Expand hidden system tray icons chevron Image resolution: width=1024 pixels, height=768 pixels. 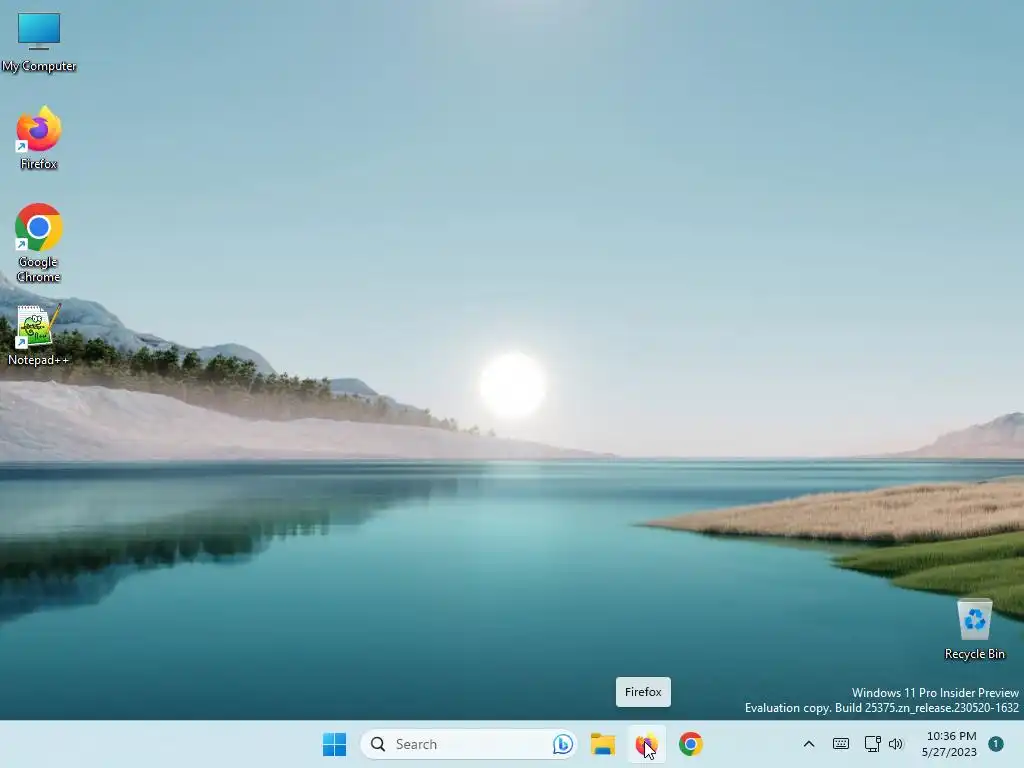click(808, 744)
